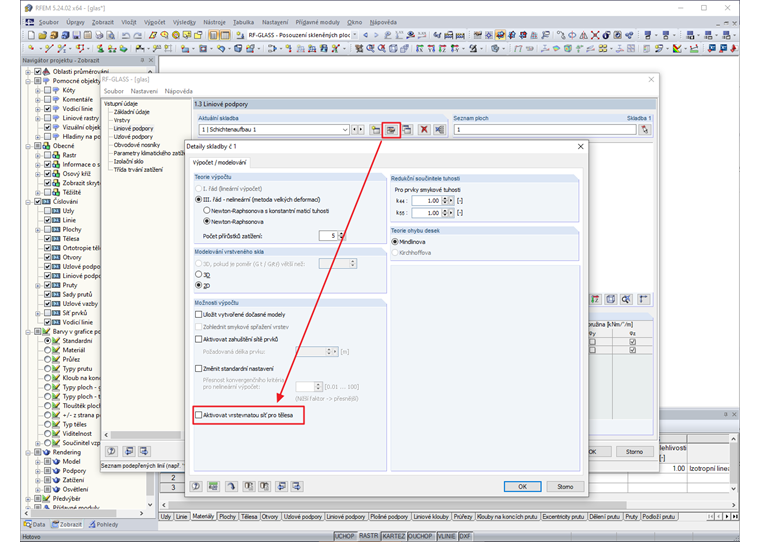The height and width of the screenshot is (542, 760).
Task: Select the Výpočet / modelování tab
Action: (x=219, y=162)
